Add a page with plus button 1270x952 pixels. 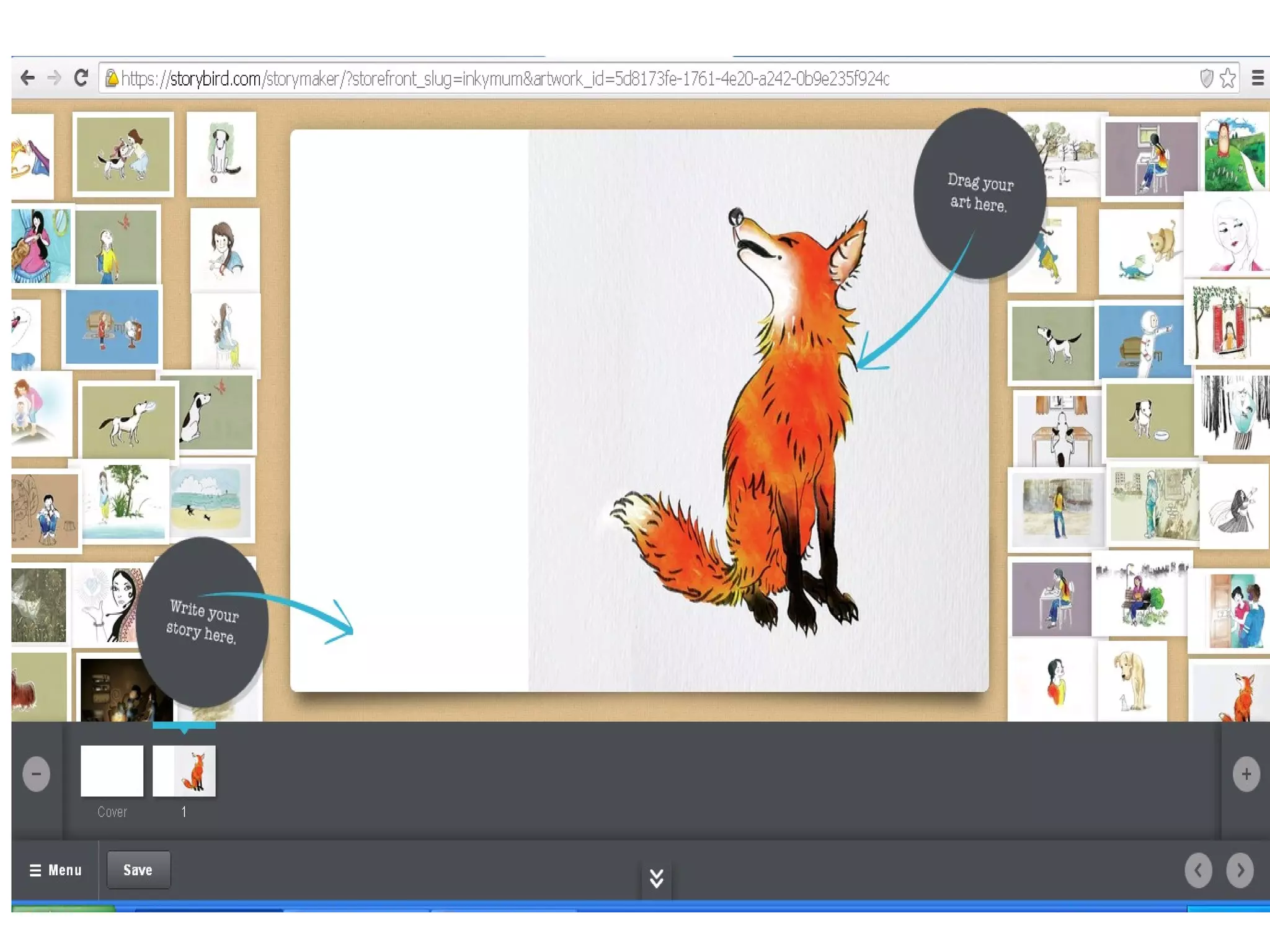click(1246, 773)
